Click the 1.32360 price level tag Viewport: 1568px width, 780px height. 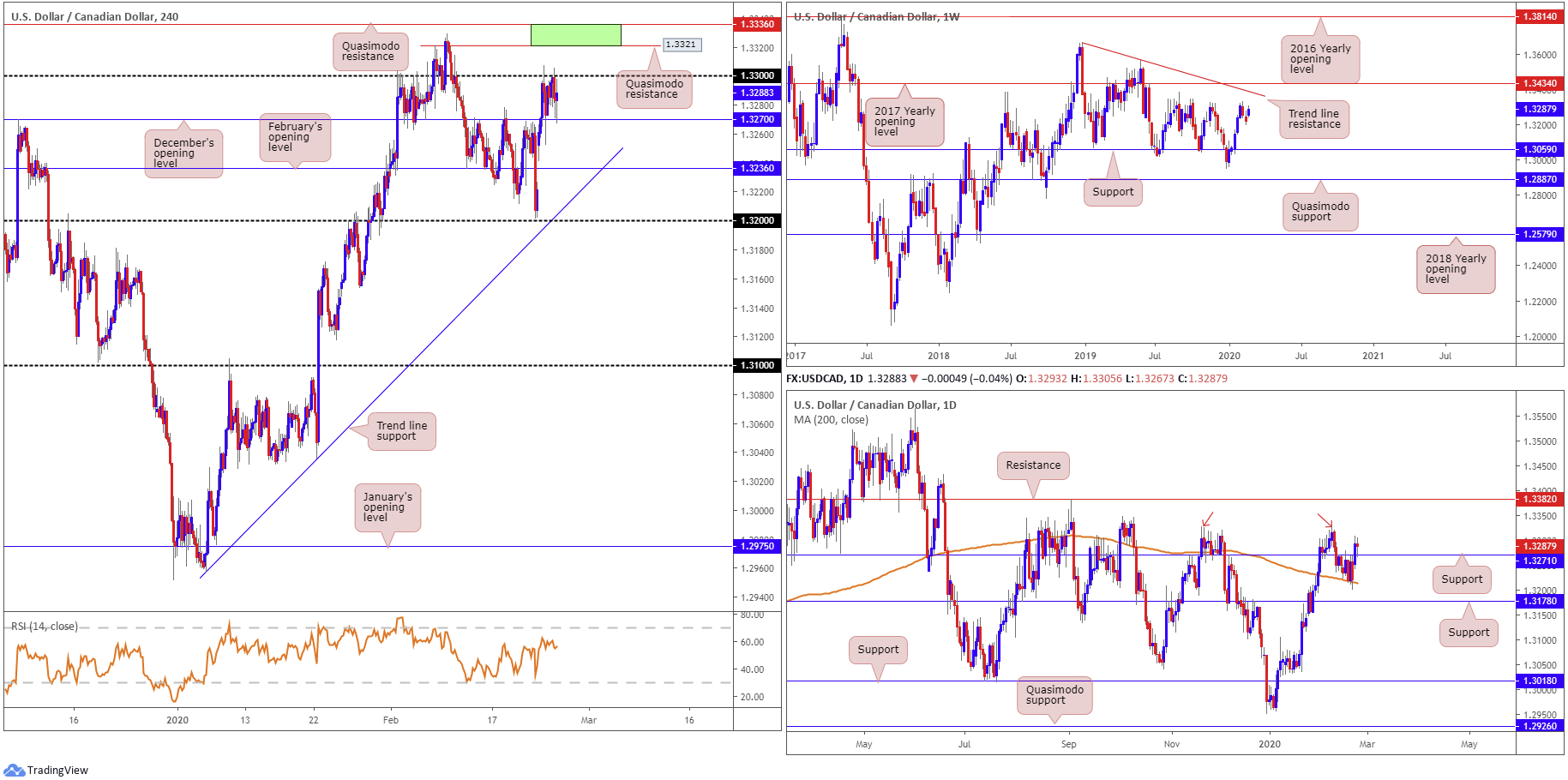pyautogui.click(x=757, y=168)
